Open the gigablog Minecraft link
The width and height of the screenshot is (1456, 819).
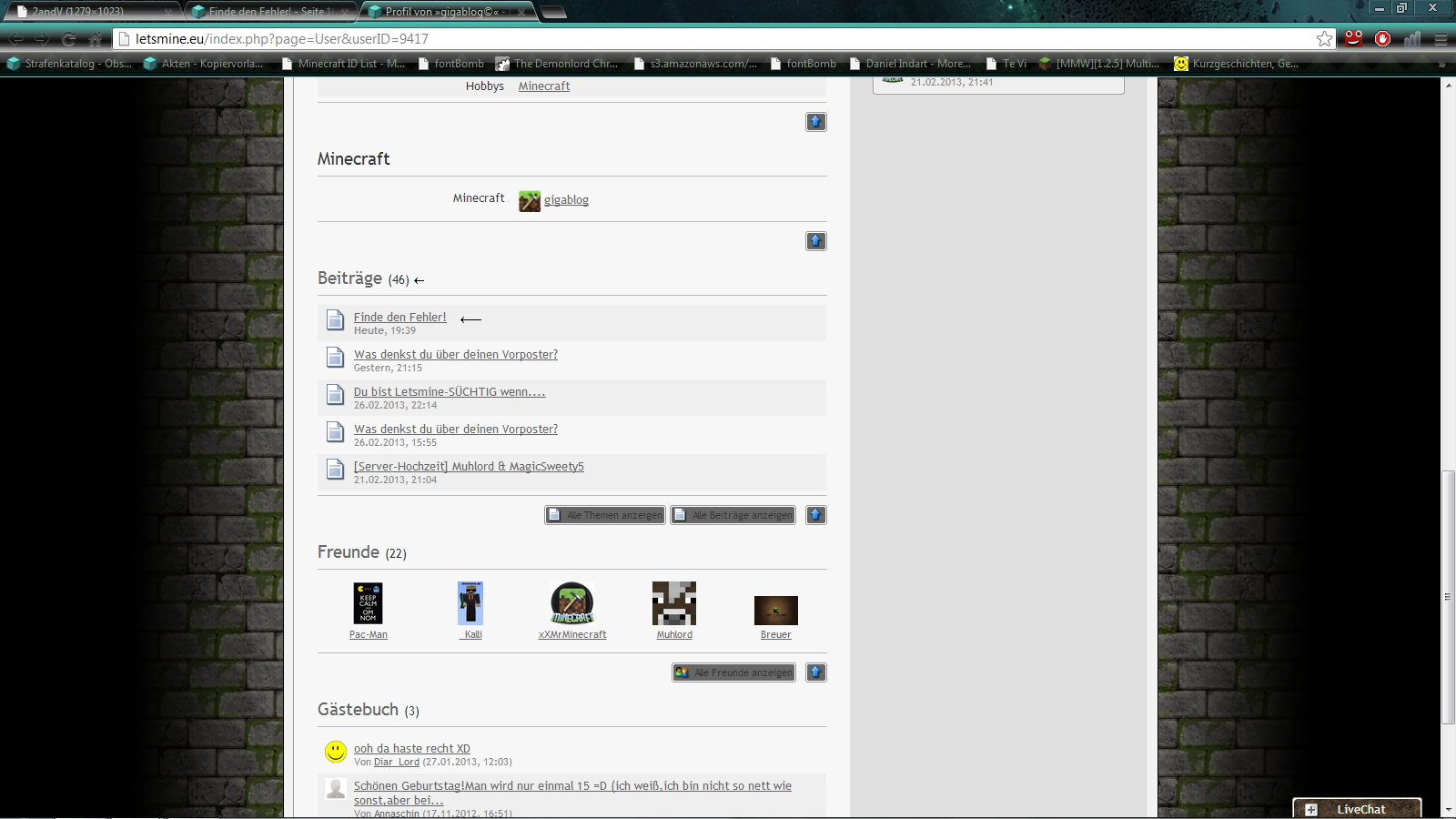tap(566, 200)
